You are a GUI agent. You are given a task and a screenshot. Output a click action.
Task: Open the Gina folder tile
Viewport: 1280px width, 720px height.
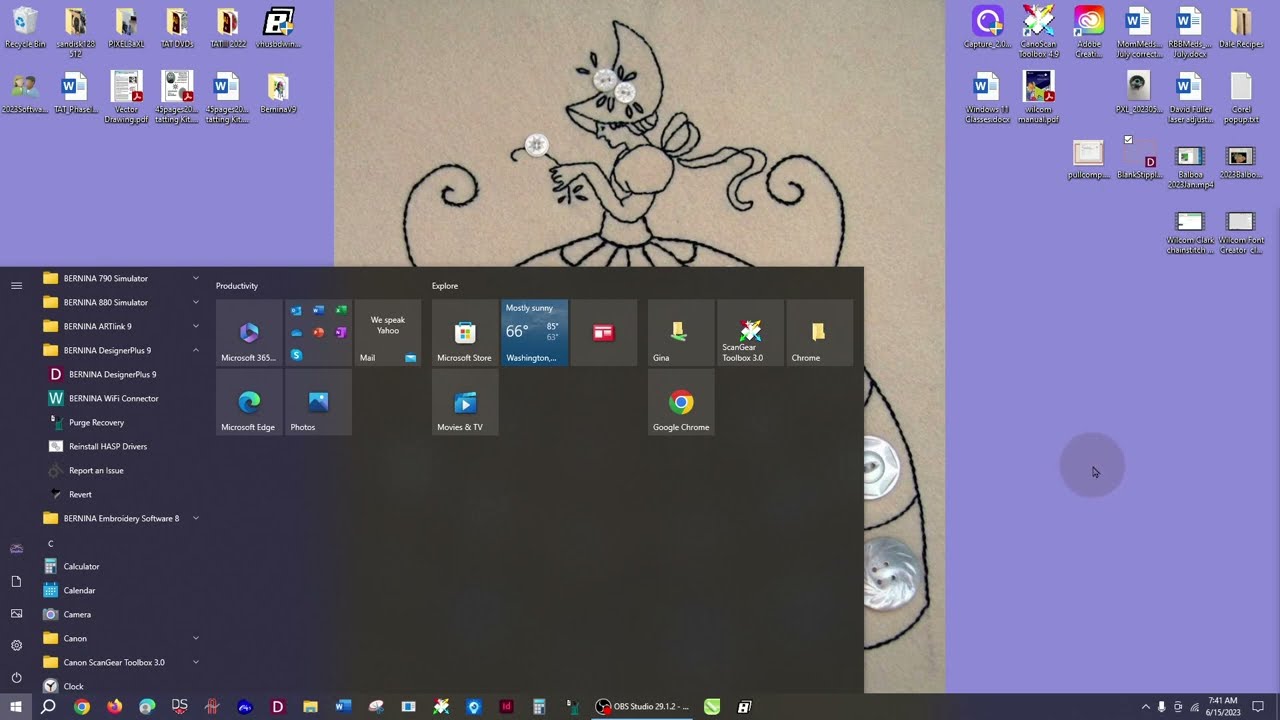(x=681, y=333)
